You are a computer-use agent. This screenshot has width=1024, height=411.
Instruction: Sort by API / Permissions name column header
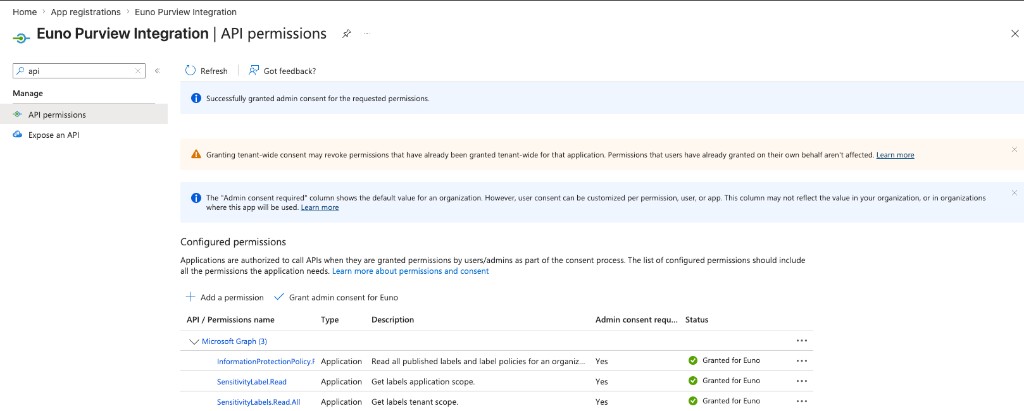click(x=231, y=320)
